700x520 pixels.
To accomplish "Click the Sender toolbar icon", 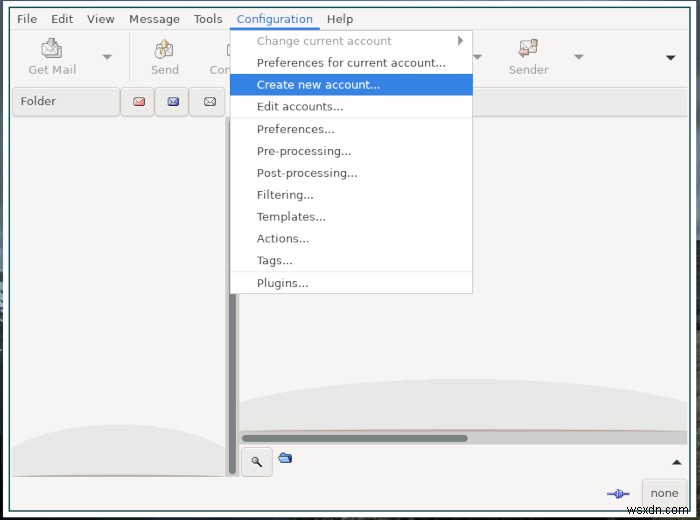I will coord(528,48).
